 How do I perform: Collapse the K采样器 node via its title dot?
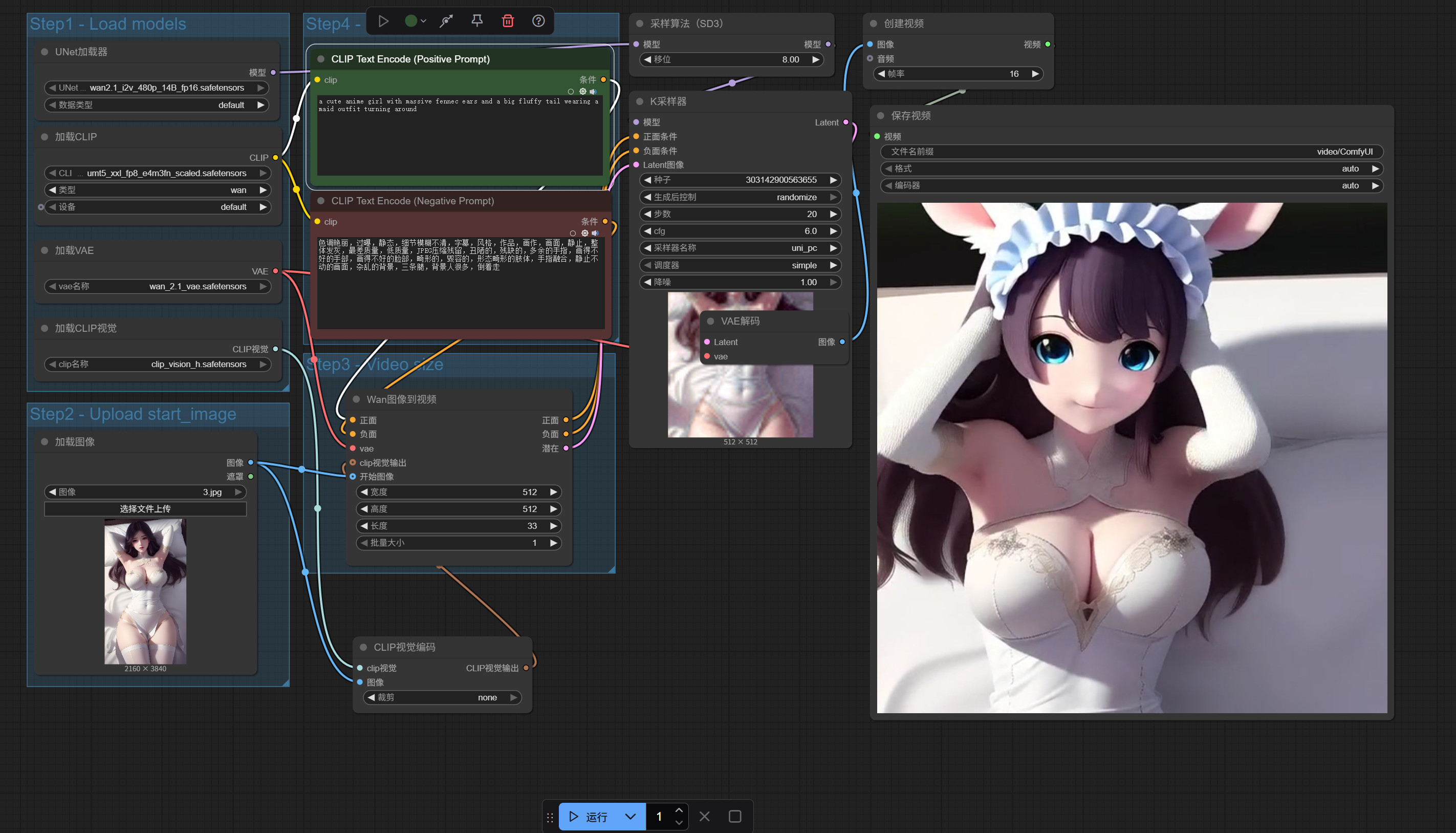coord(640,101)
